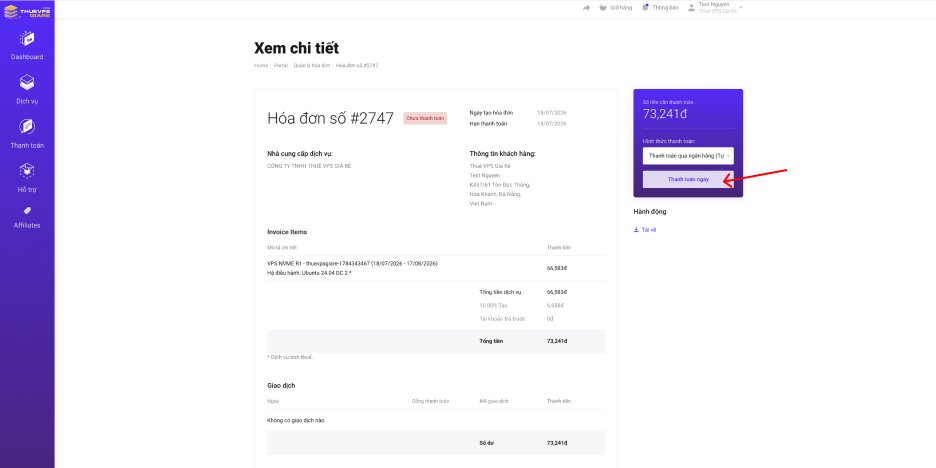Open the payment method dropdown
The image size is (936, 468).
[688, 156]
